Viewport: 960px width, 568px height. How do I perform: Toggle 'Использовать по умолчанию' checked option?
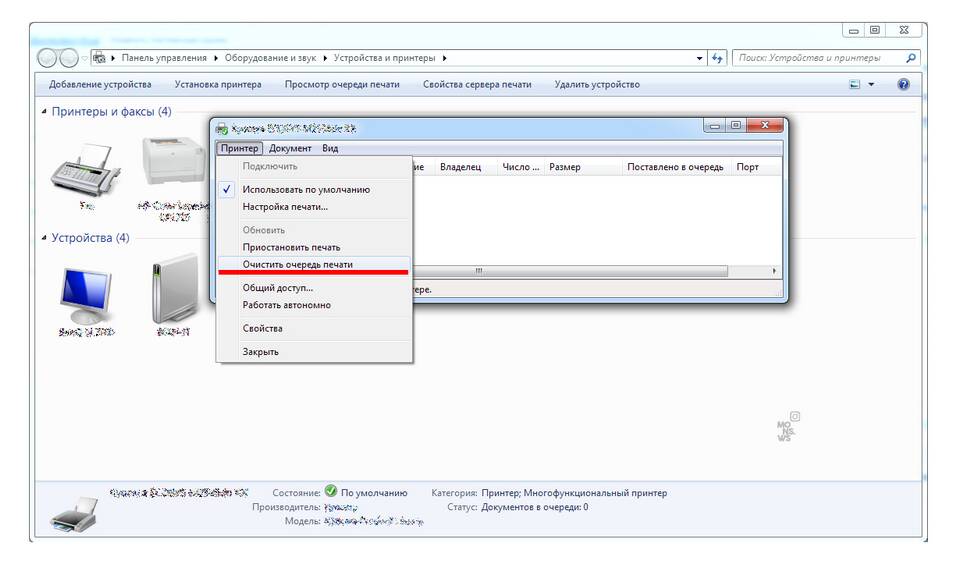click(306, 189)
